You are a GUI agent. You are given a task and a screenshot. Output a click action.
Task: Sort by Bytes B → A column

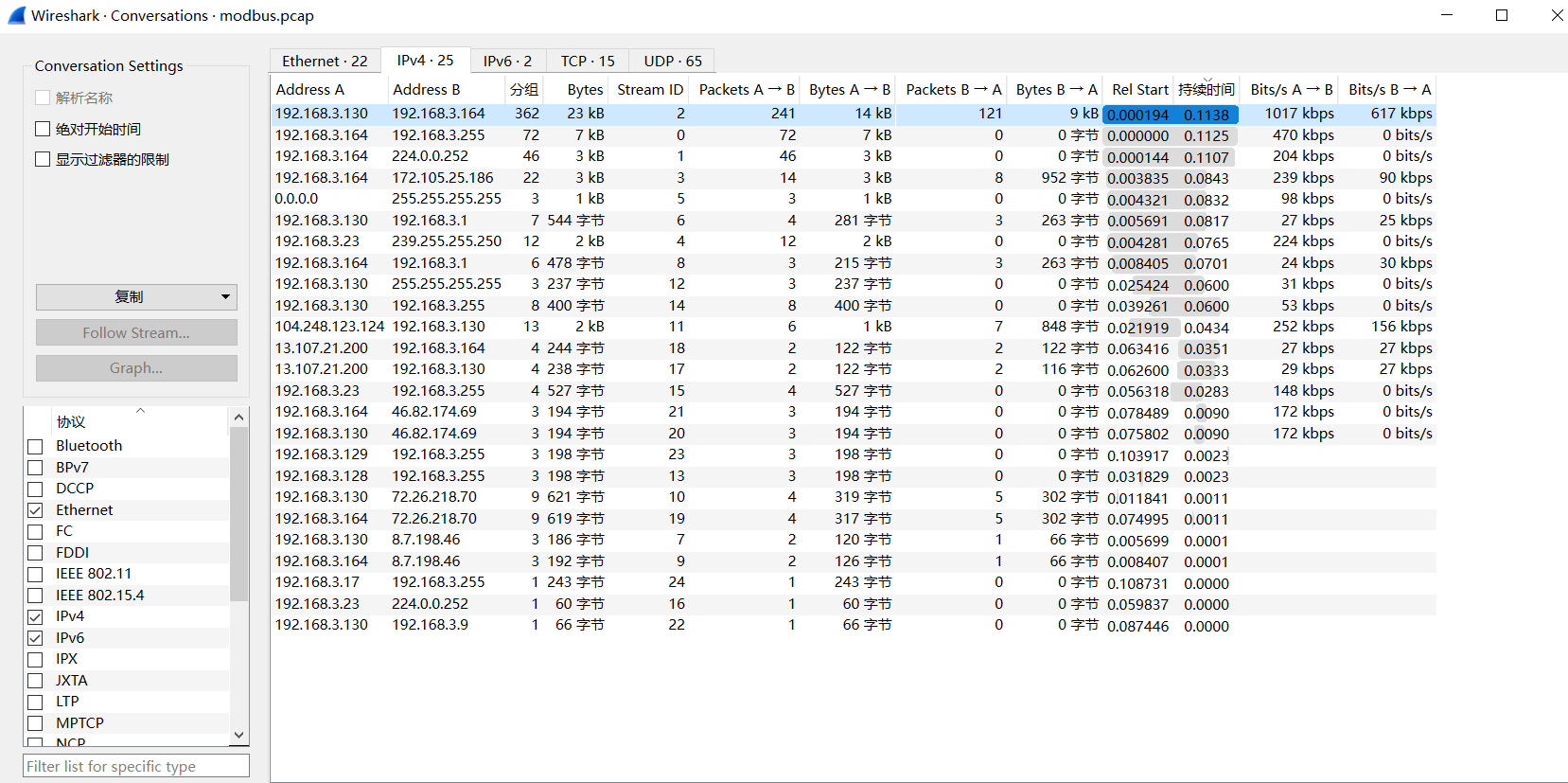coord(1055,89)
